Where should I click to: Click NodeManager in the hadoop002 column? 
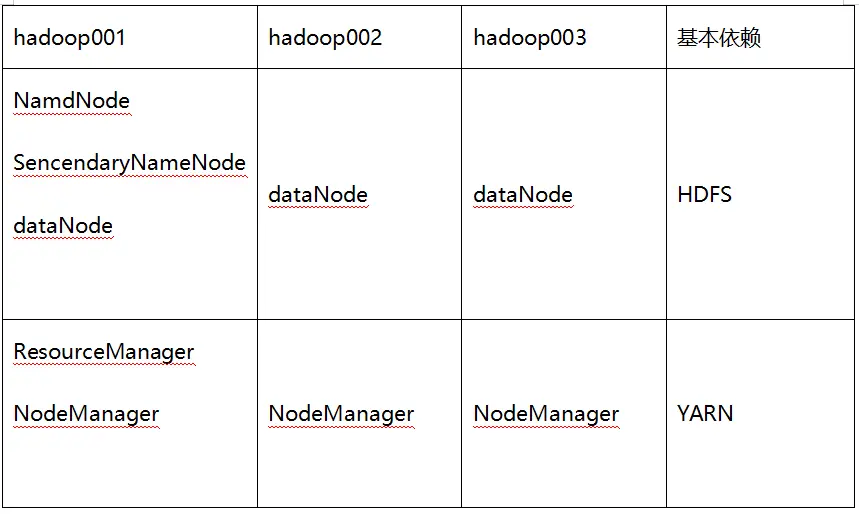click(341, 414)
